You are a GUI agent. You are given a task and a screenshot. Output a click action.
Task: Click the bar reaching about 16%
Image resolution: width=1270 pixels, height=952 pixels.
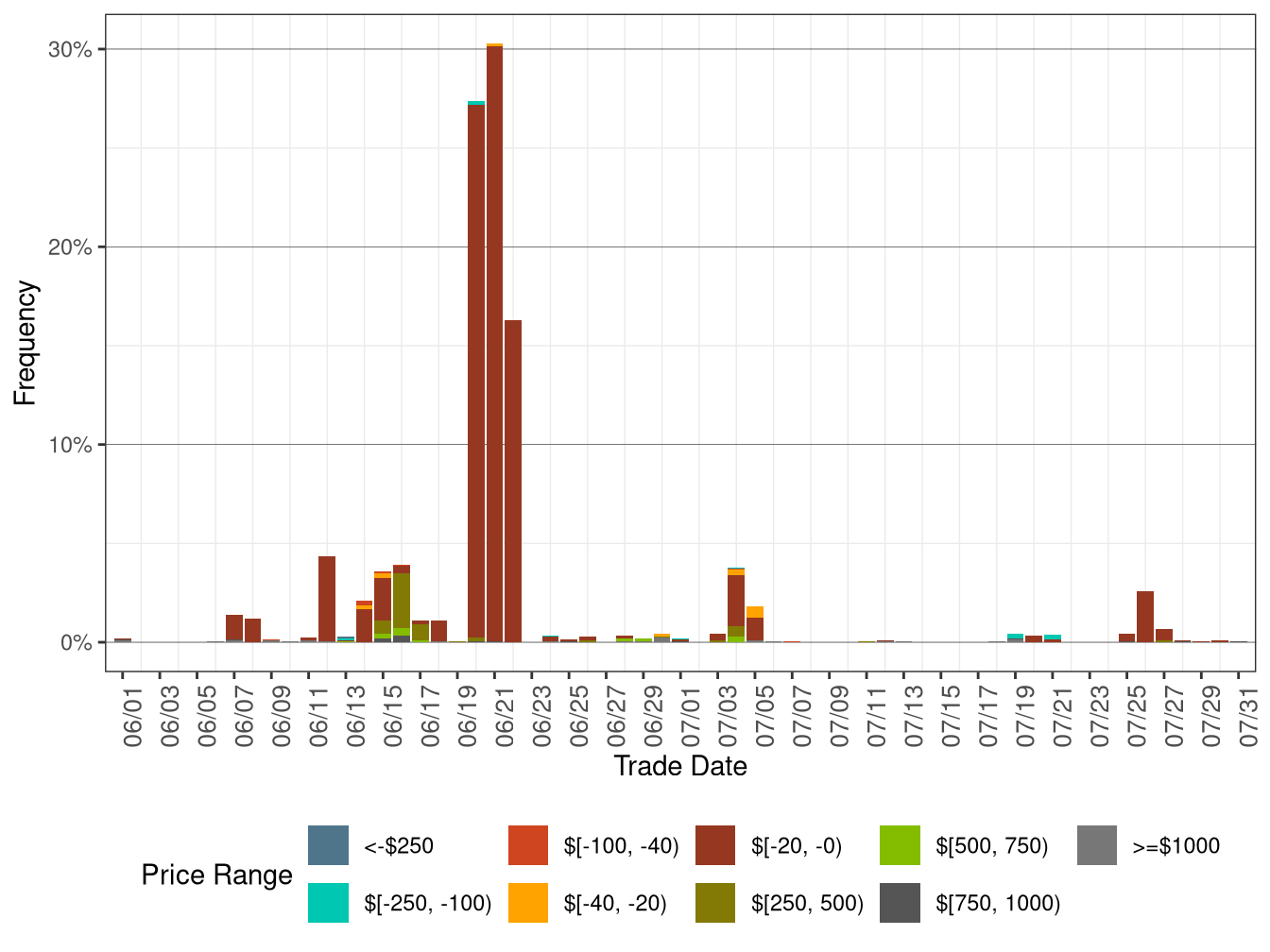(513, 482)
